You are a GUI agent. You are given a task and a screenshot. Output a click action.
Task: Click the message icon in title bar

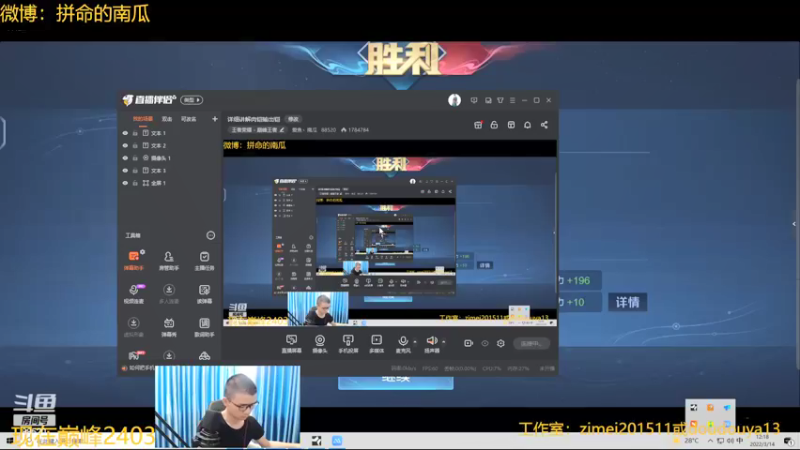474,101
